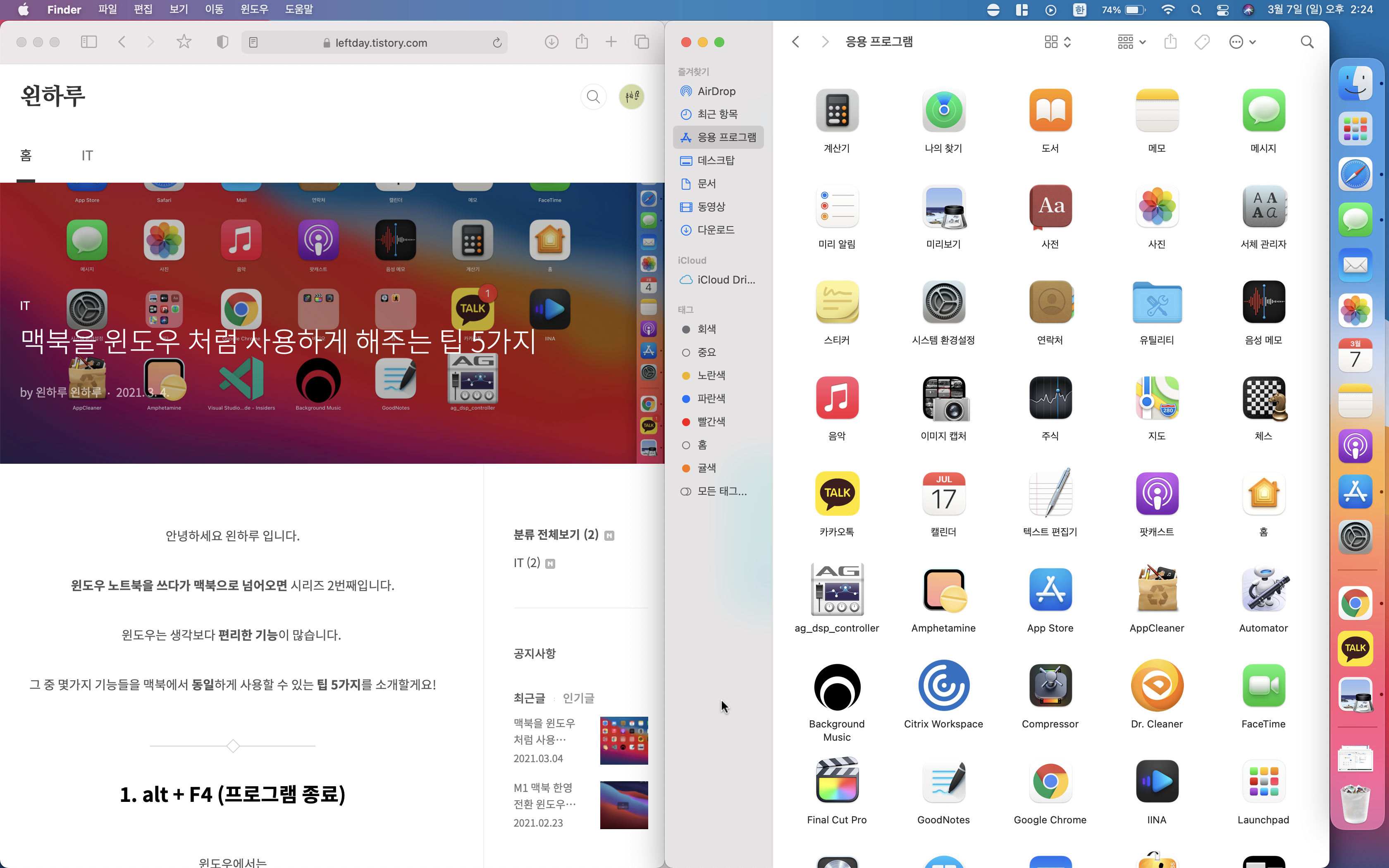Switch to the IT tab on blog
This screenshot has height=868, width=1389.
pos(87,155)
